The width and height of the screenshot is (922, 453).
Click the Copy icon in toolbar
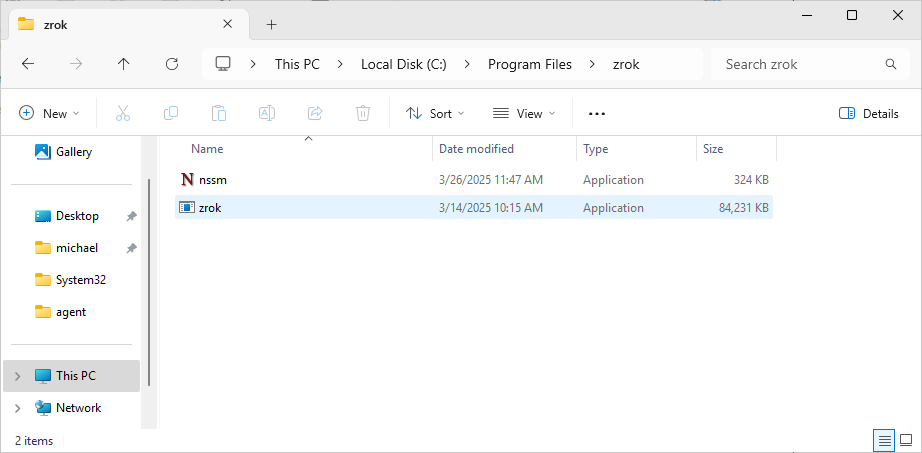pyautogui.click(x=171, y=113)
